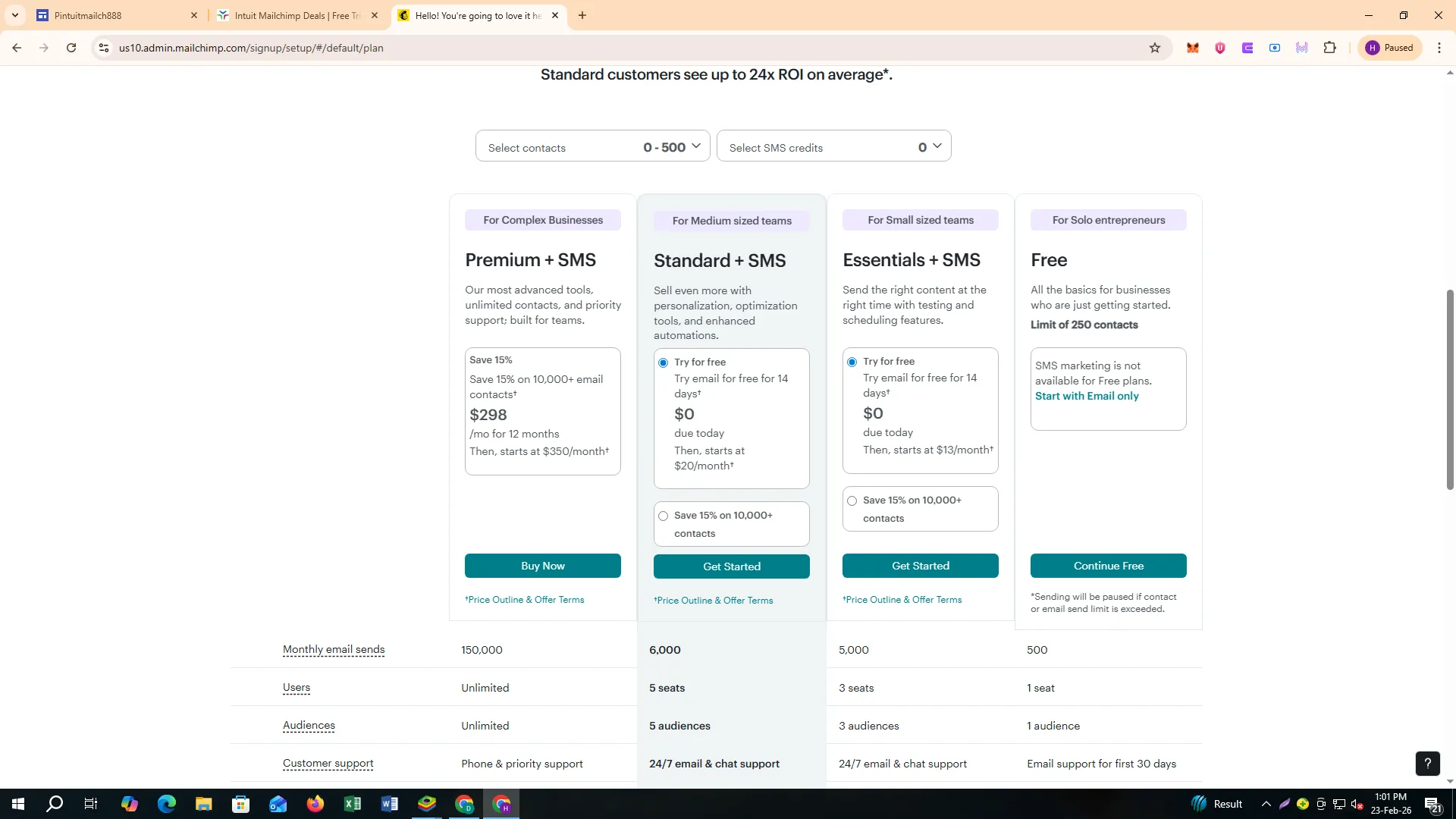1456x819 pixels.
Task: Click the Customer support row label
Action: coord(328,764)
